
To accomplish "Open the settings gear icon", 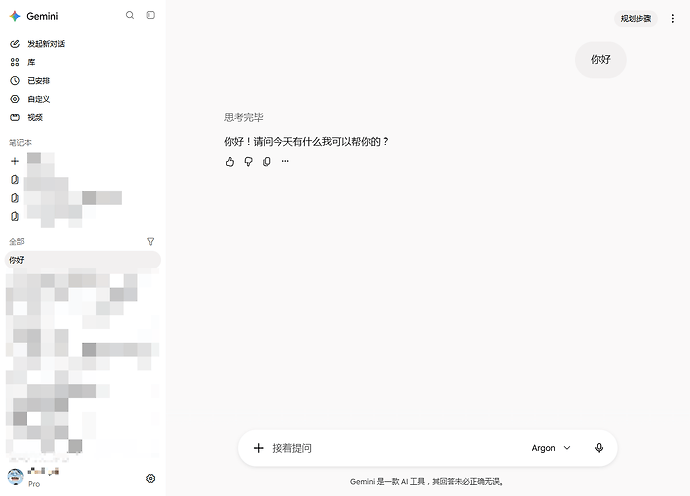I will pyautogui.click(x=150, y=478).
